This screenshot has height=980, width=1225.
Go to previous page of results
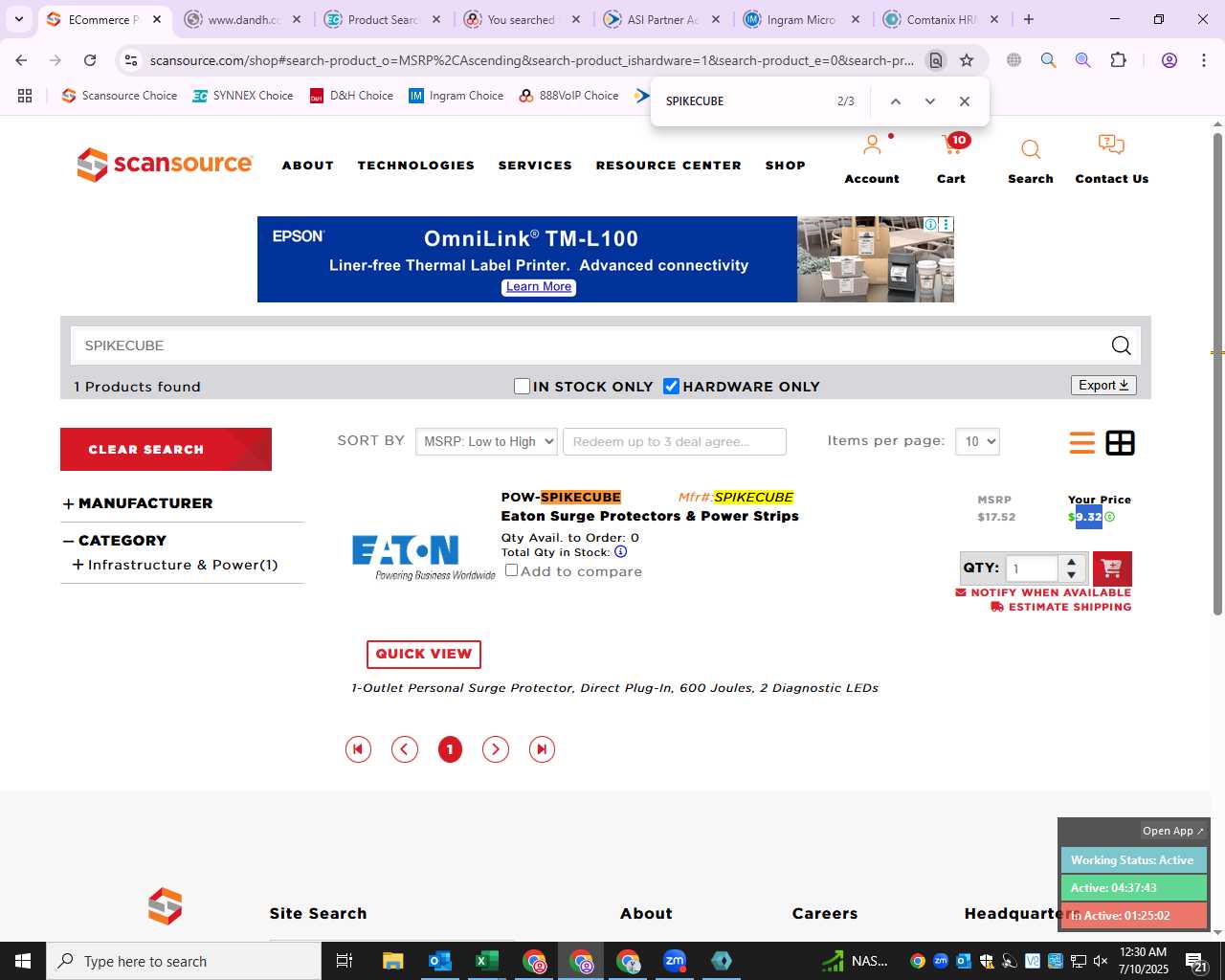tap(405, 749)
